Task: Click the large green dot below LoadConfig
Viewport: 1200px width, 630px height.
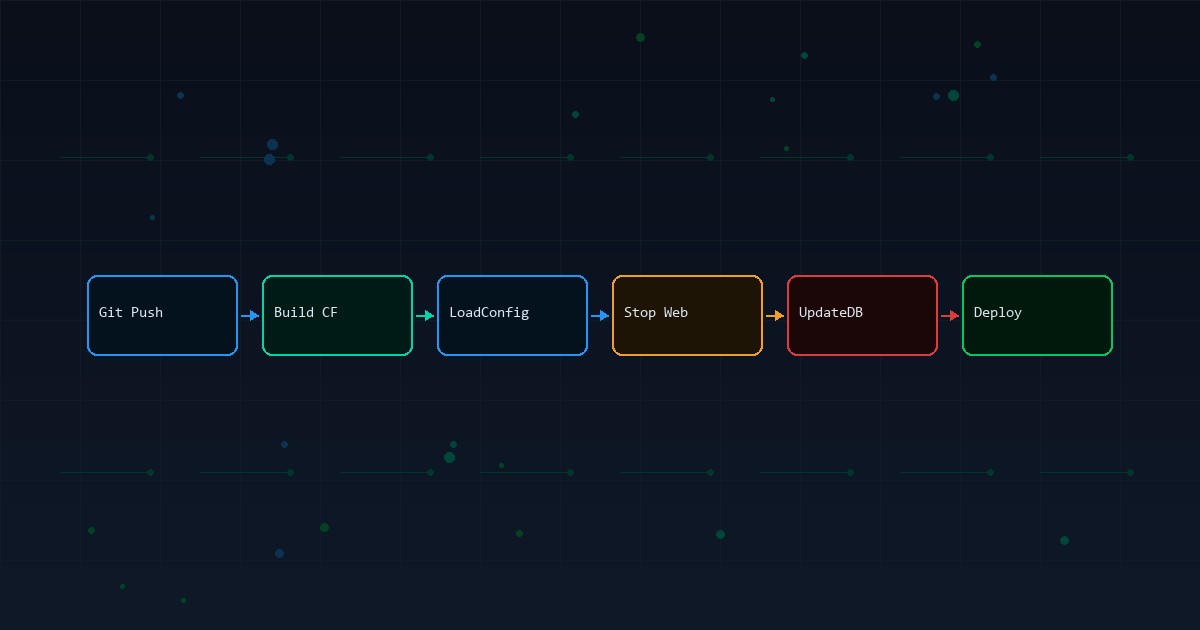Action: [449, 457]
